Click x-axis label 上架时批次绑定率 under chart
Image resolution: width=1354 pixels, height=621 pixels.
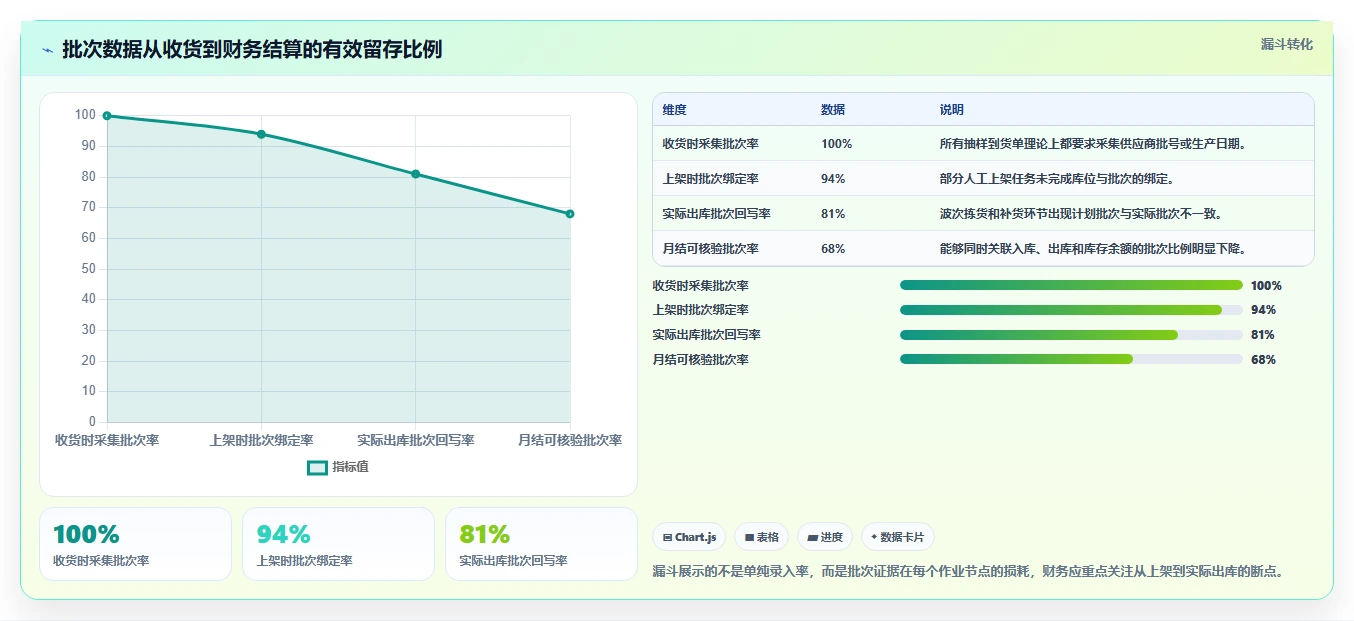(x=261, y=440)
